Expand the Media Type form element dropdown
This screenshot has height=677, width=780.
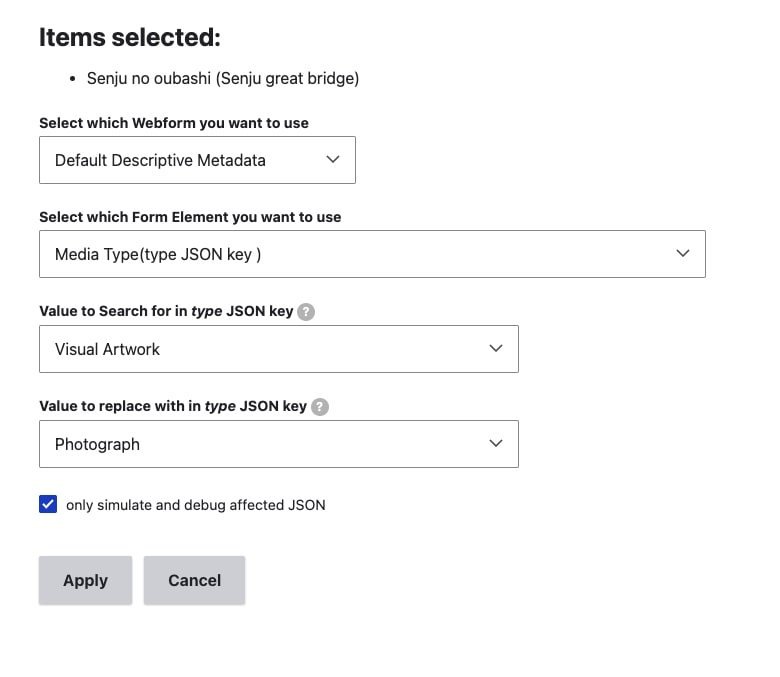tap(372, 254)
